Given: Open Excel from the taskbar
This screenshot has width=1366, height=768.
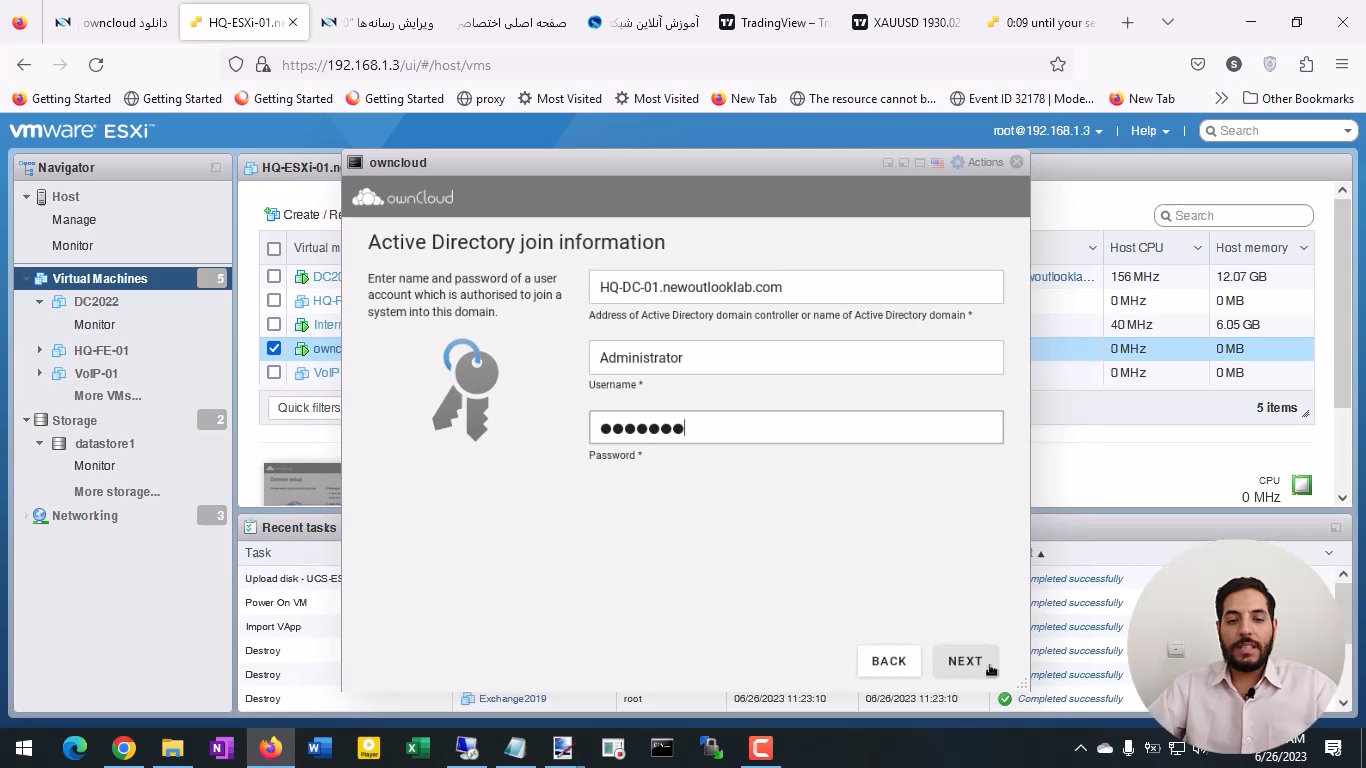Looking at the screenshot, I should 418,748.
